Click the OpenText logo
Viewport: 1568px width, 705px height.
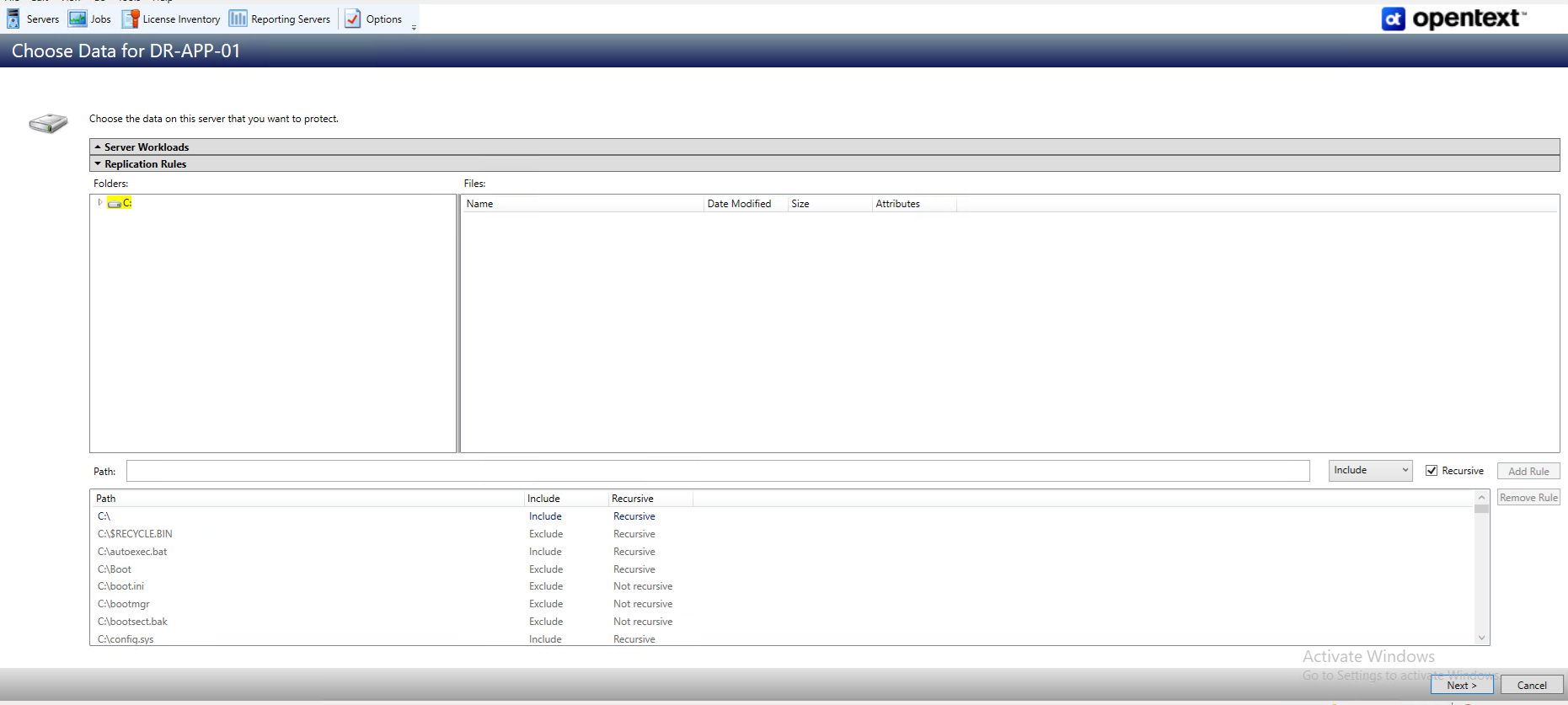(x=1453, y=19)
